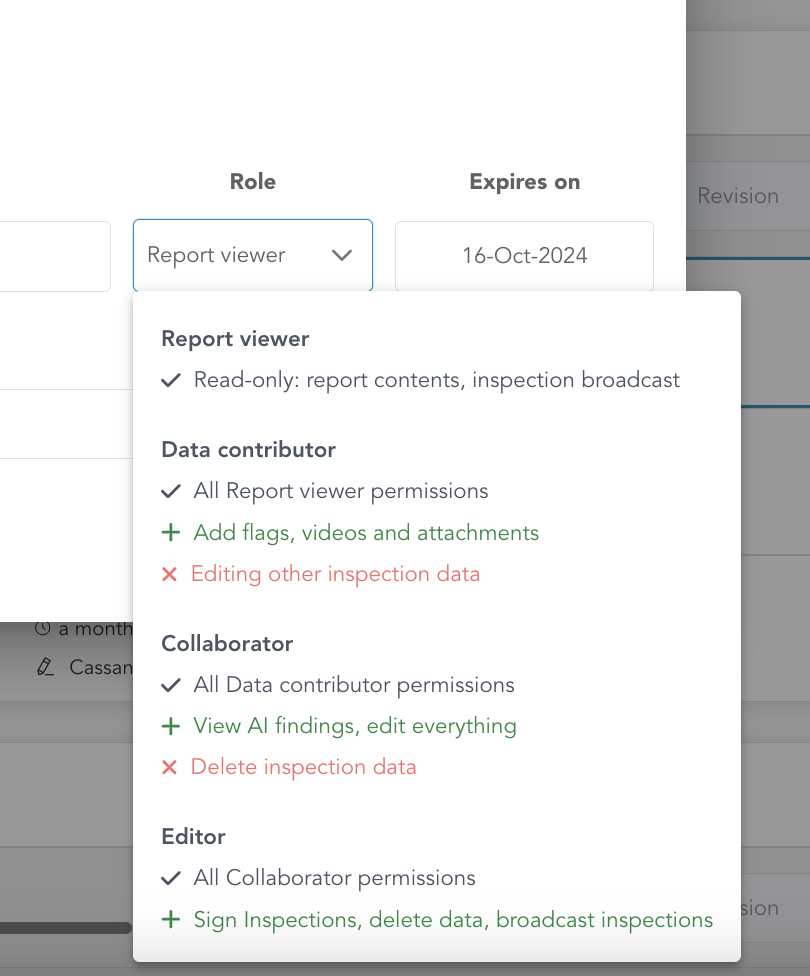This screenshot has width=810, height=976.
Task: Click the pencil edit icon beside Cassan
Action: pos(45,667)
